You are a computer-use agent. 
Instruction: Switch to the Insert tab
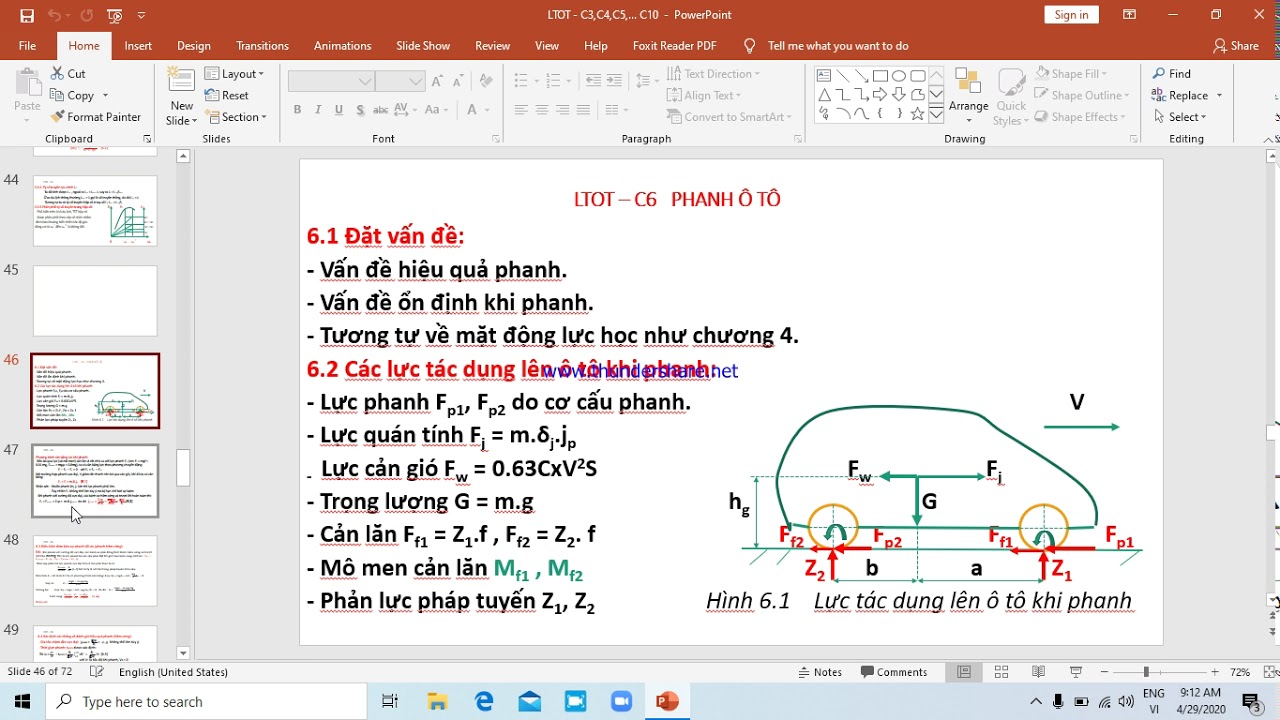(x=138, y=46)
